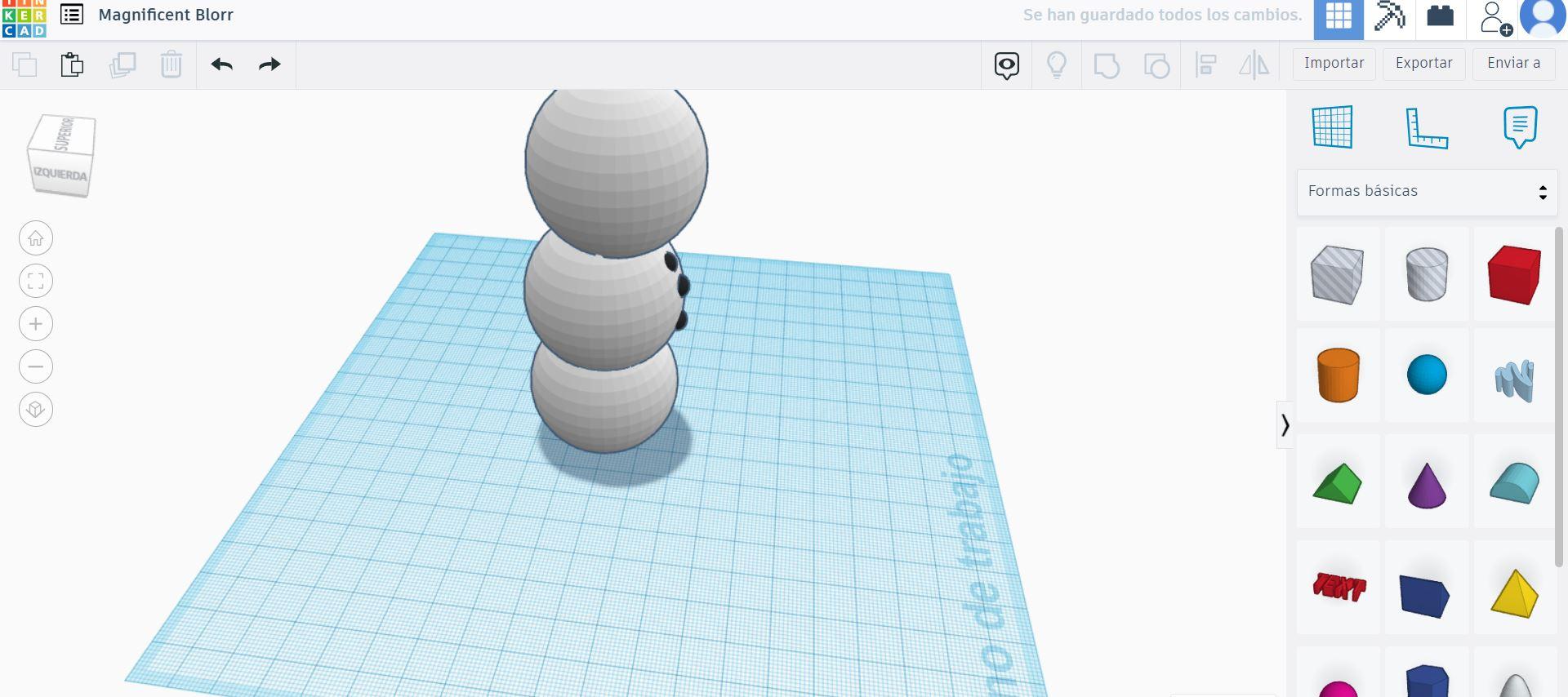
Task: Zoom out with the minus button
Action: click(36, 366)
